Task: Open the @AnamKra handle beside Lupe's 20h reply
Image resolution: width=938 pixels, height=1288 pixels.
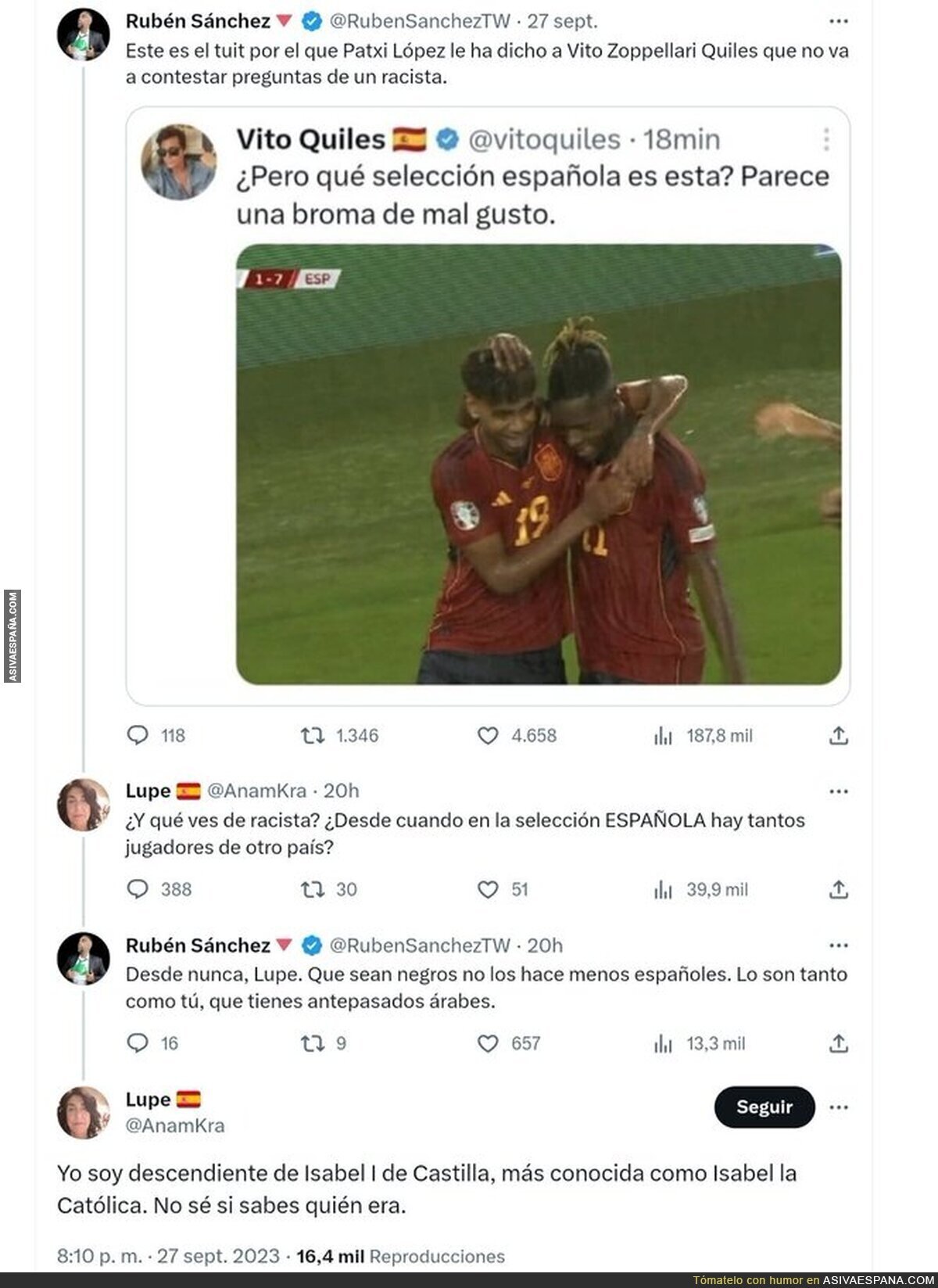Action: tap(256, 791)
